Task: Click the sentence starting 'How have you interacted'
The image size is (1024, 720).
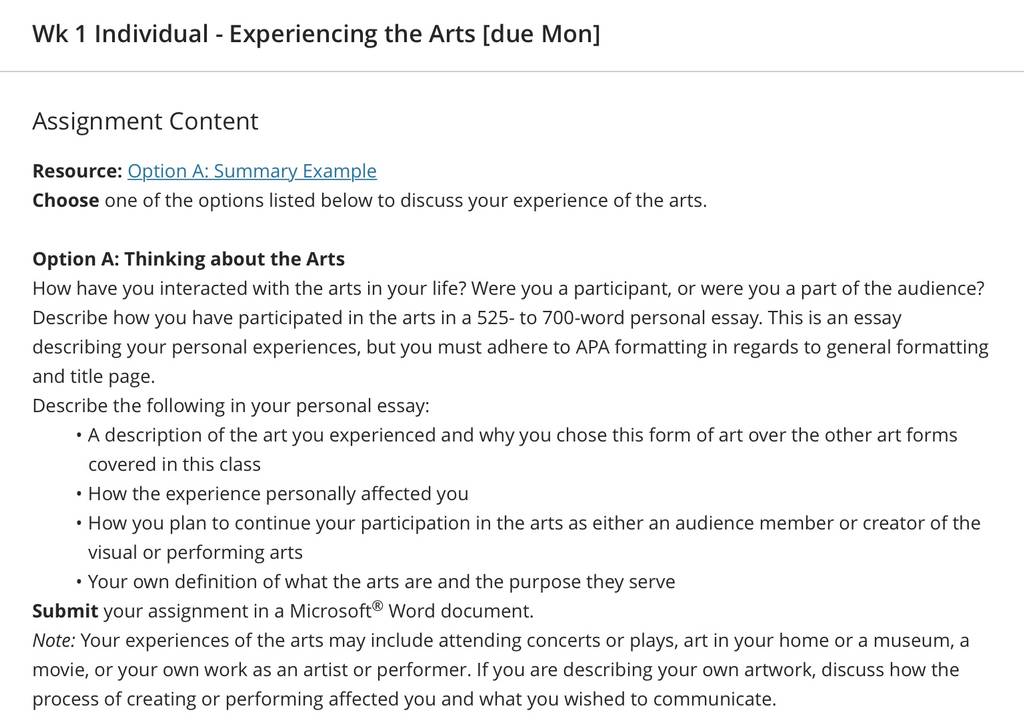Action: (249, 288)
